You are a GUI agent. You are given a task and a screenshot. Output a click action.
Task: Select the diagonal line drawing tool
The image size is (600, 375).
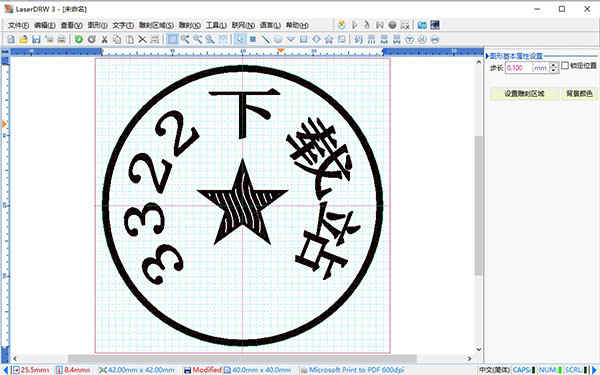265,39
